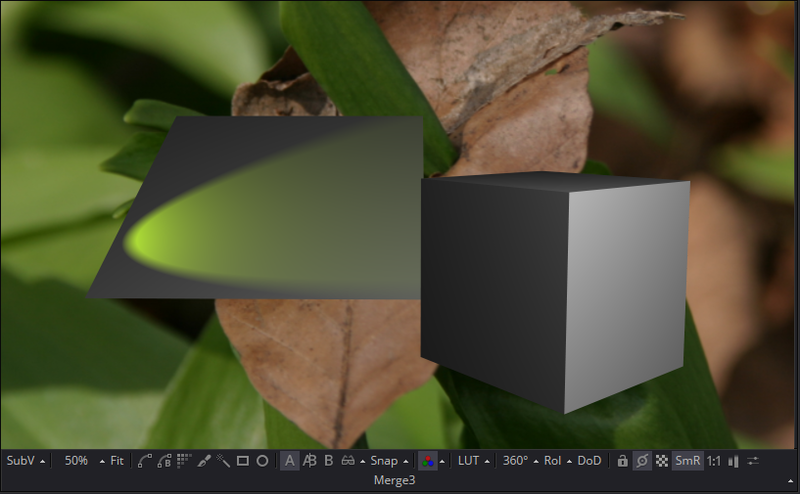Expand the arrow right of Merge3
Image resolution: width=800 pixels, height=494 pixels.
pos(790,481)
